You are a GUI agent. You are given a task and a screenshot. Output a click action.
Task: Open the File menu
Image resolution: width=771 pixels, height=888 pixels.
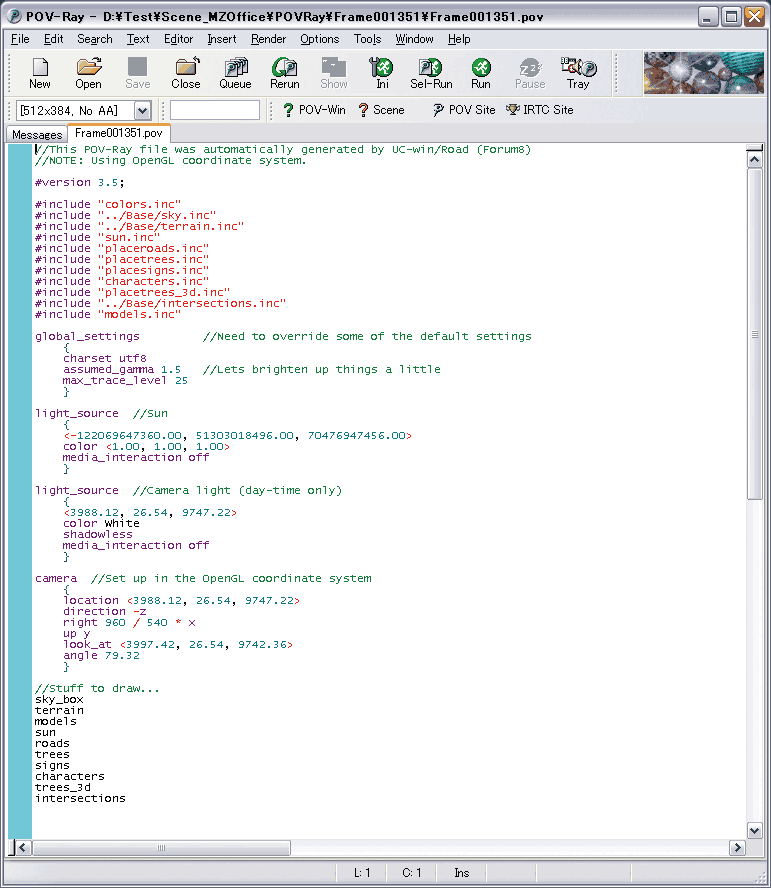point(20,39)
